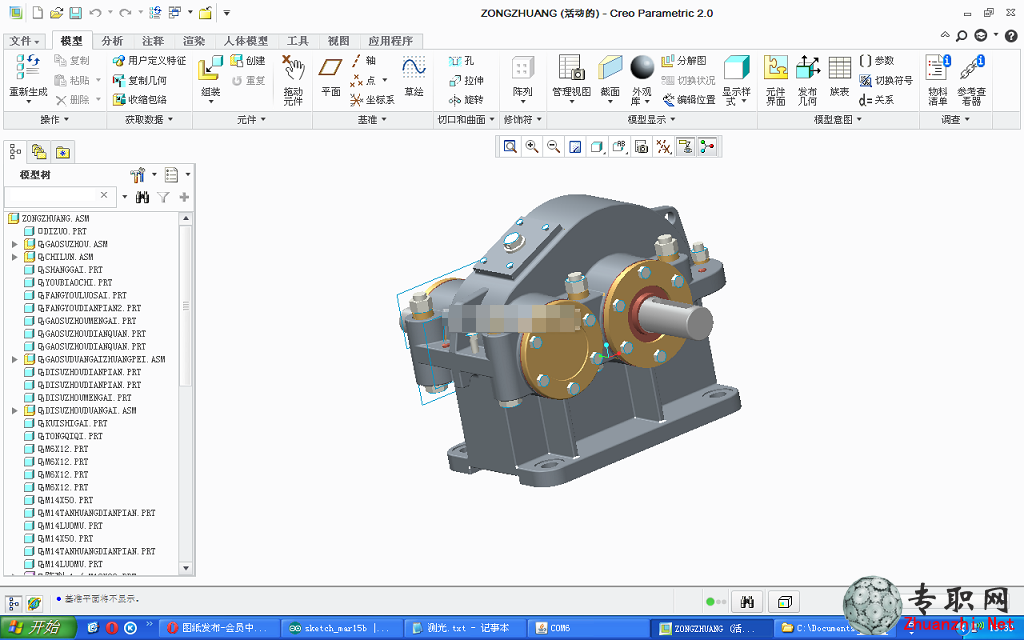This screenshot has width=1024, height=640.
Task: Expand the GAOSUZHOU.ASM tree node
Action: [14, 244]
